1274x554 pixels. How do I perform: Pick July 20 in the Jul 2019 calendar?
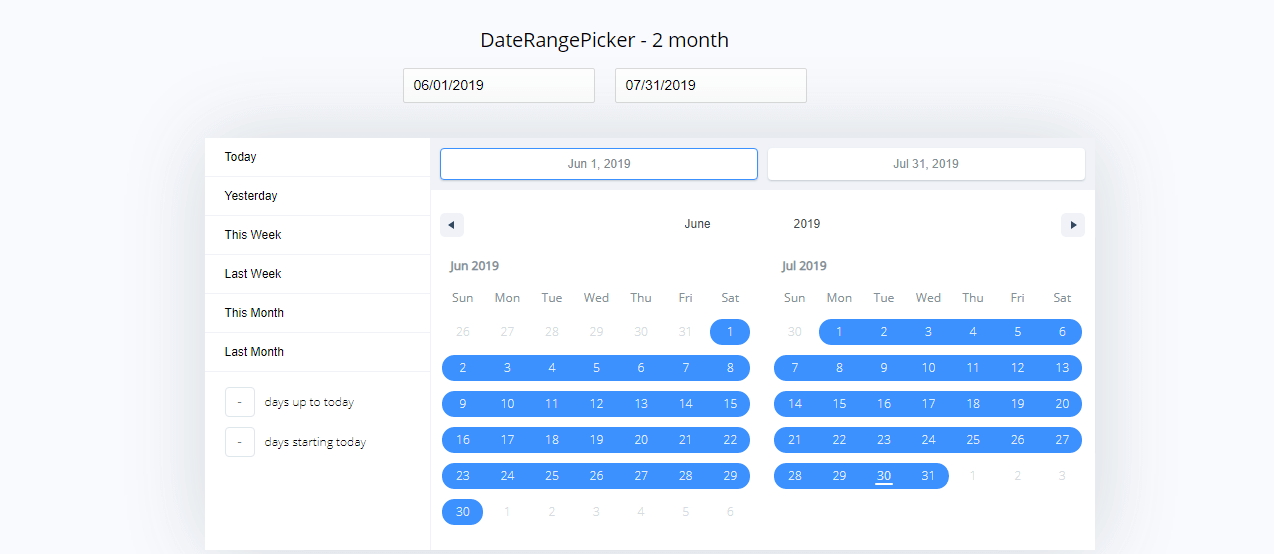click(x=1062, y=404)
